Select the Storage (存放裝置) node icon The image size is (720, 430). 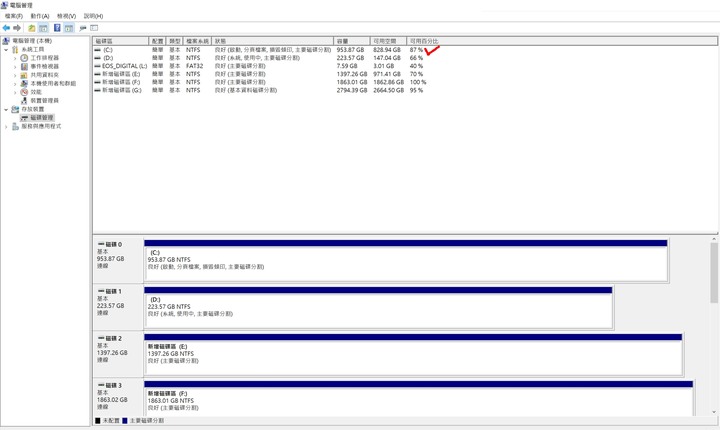(x=15, y=109)
